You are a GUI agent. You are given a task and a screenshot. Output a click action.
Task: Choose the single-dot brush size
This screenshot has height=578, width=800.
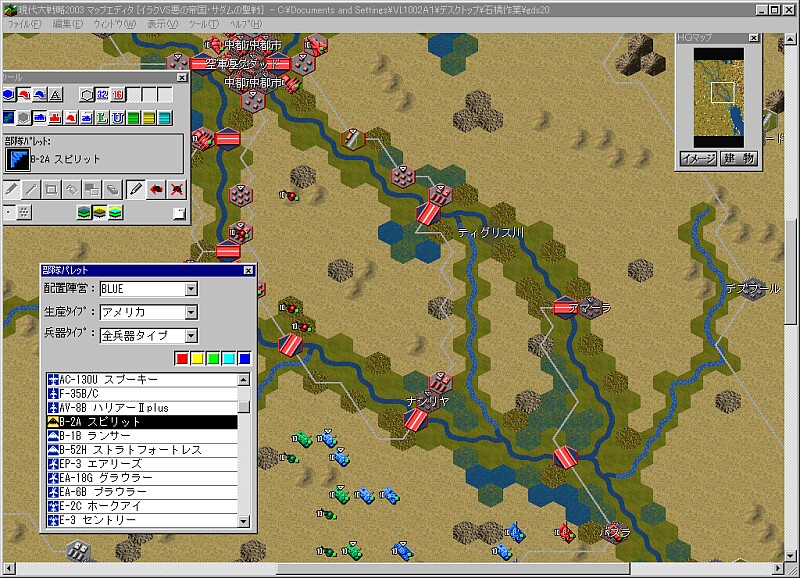[x=9, y=212]
